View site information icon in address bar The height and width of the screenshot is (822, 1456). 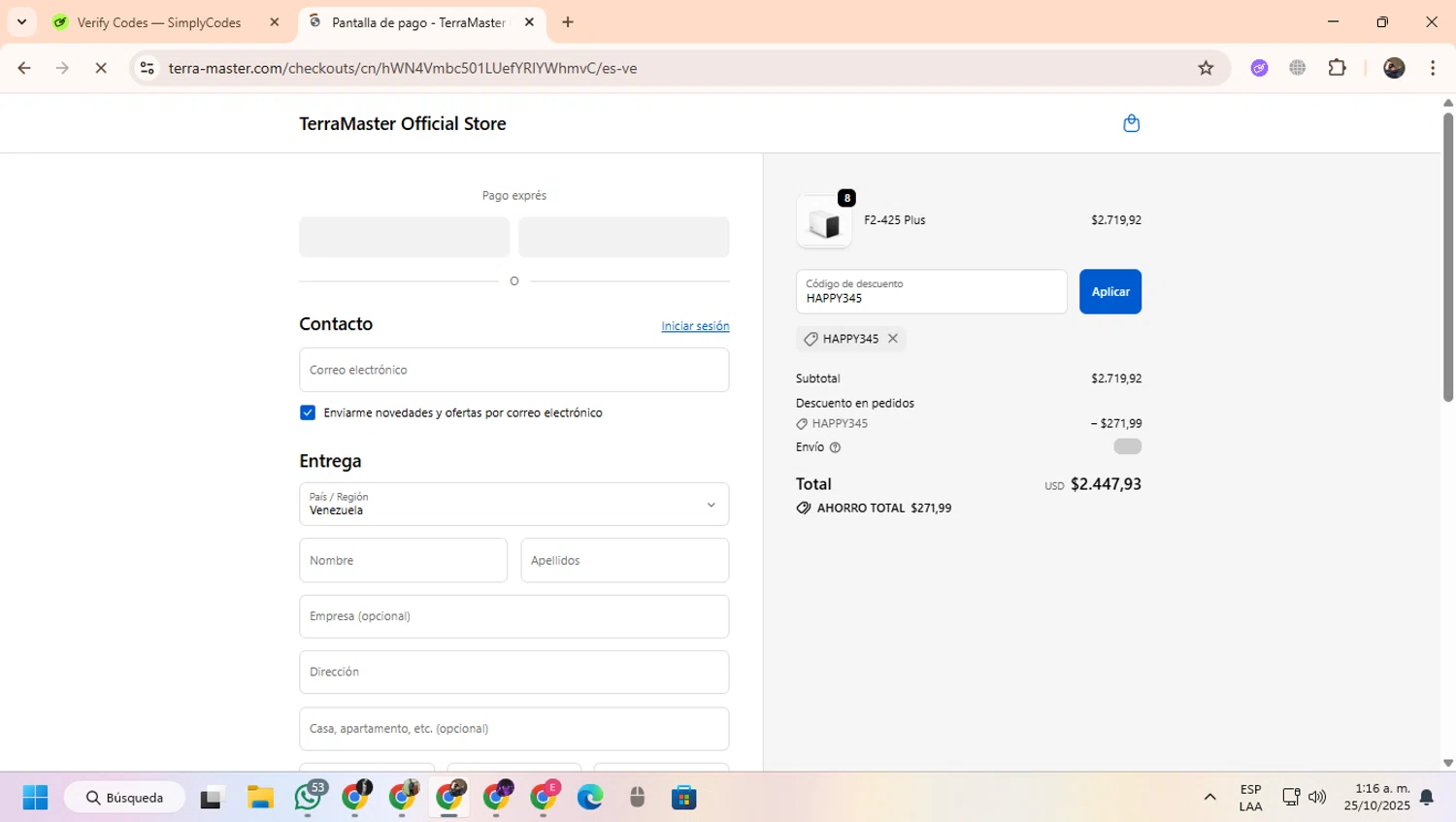pyautogui.click(x=147, y=68)
